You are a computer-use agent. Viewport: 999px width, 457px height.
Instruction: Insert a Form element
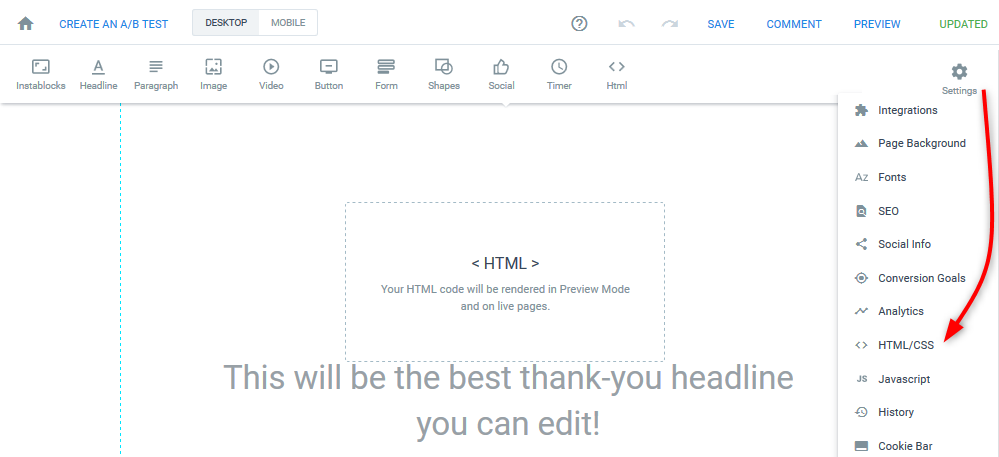click(386, 75)
